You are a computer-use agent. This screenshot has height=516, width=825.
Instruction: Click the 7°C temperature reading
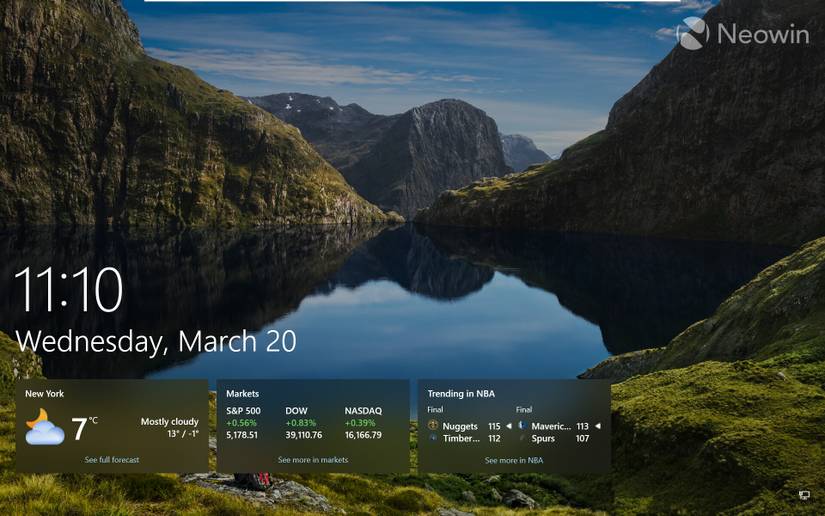84,428
